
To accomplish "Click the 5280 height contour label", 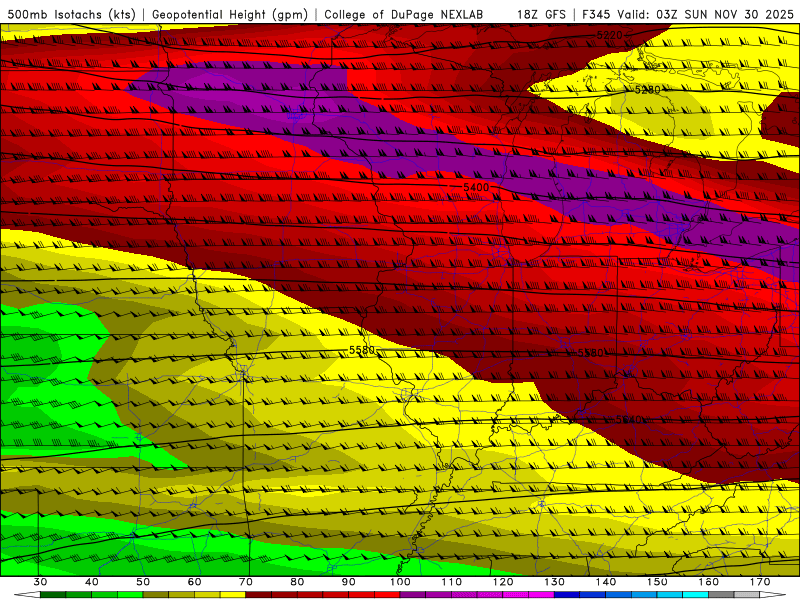I will 647,90.
